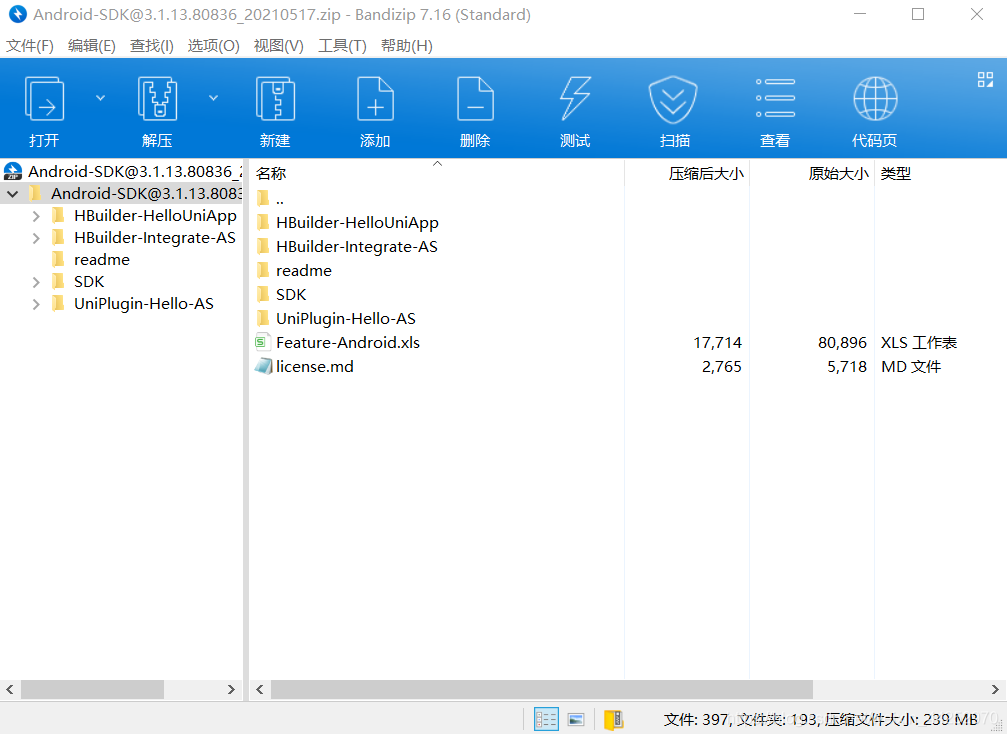This screenshot has height=734, width=1007.
Task: Click the 2,765 compressed size value
Action: (x=721, y=366)
